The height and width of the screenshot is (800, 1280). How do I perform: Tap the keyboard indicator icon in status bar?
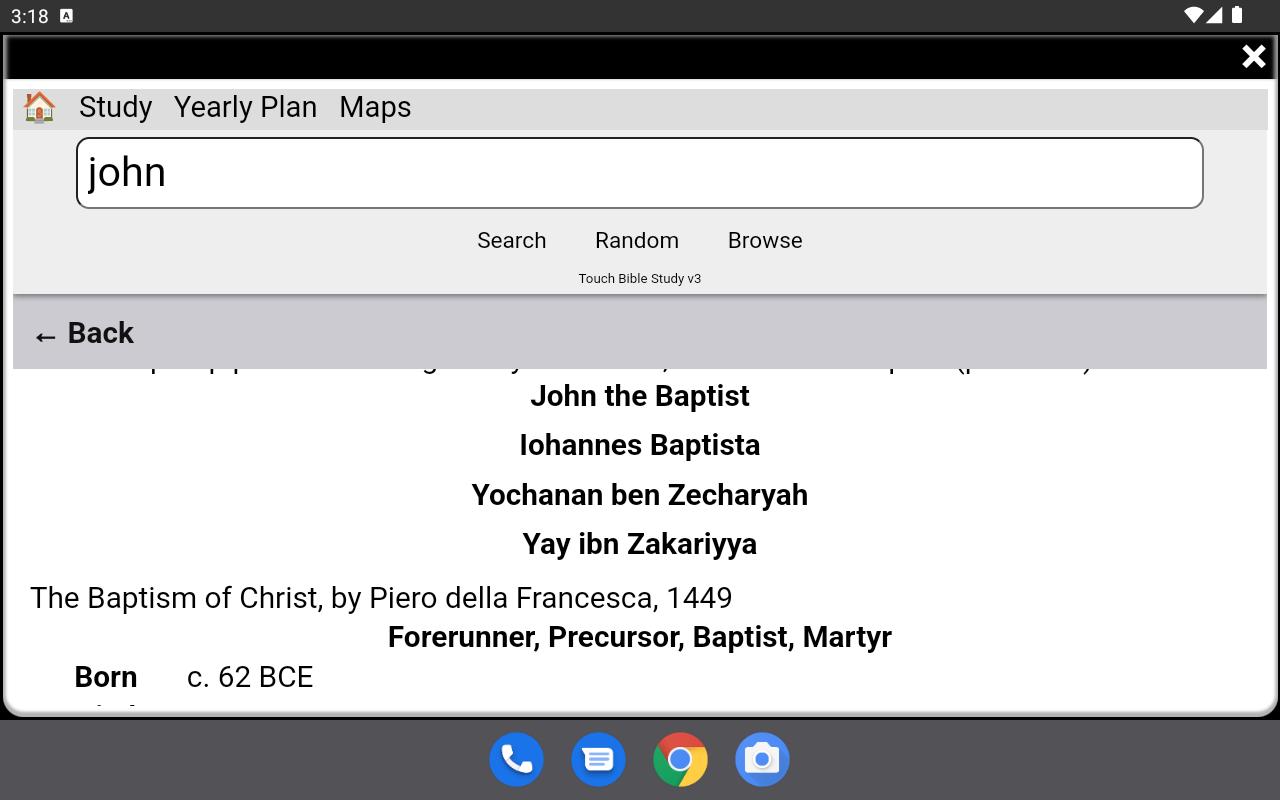pyautogui.click(x=66, y=16)
